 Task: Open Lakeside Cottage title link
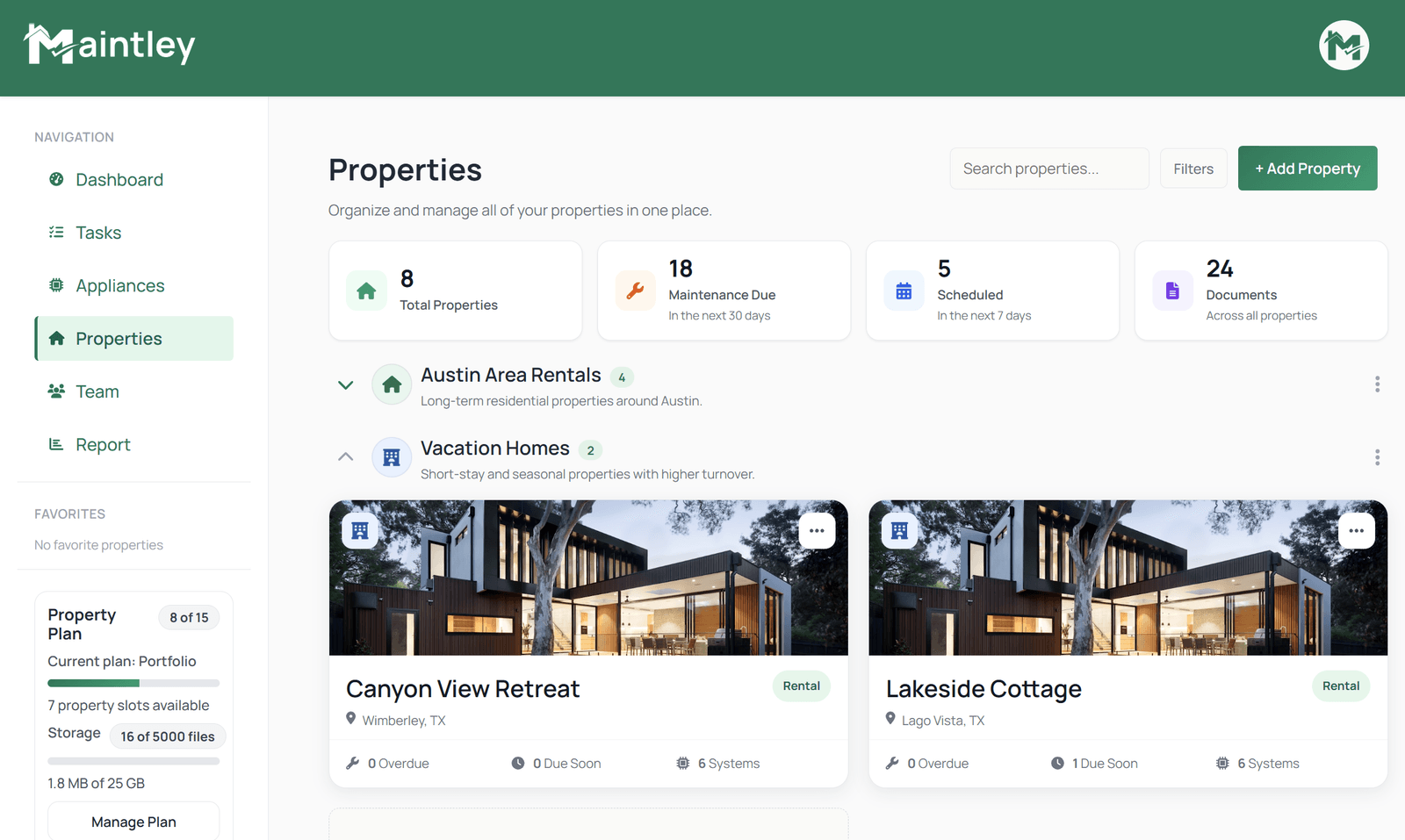click(983, 689)
